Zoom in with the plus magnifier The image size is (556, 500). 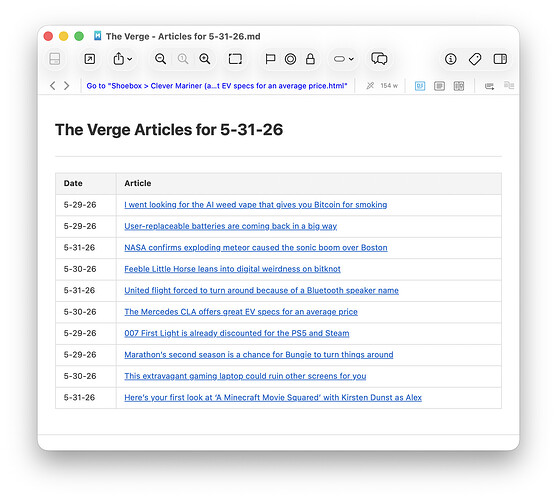[x=205, y=59]
